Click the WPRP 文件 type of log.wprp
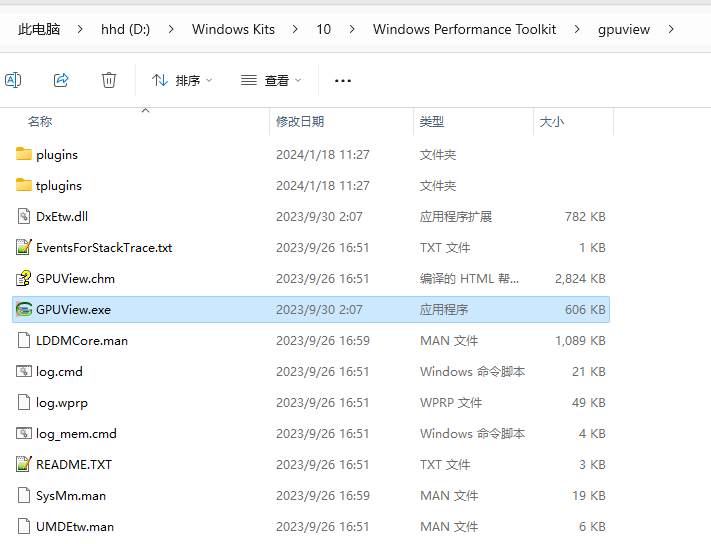Image resolution: width=711 pixels, height=544 pixels. point(451,403)
